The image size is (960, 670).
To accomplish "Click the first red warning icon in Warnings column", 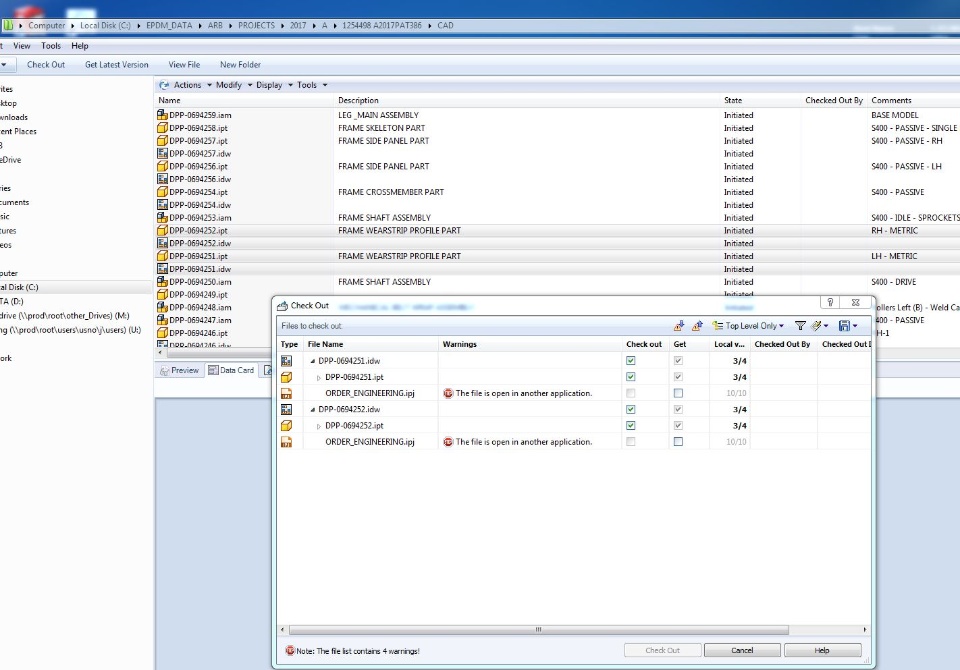I will (x=448, y=393).
